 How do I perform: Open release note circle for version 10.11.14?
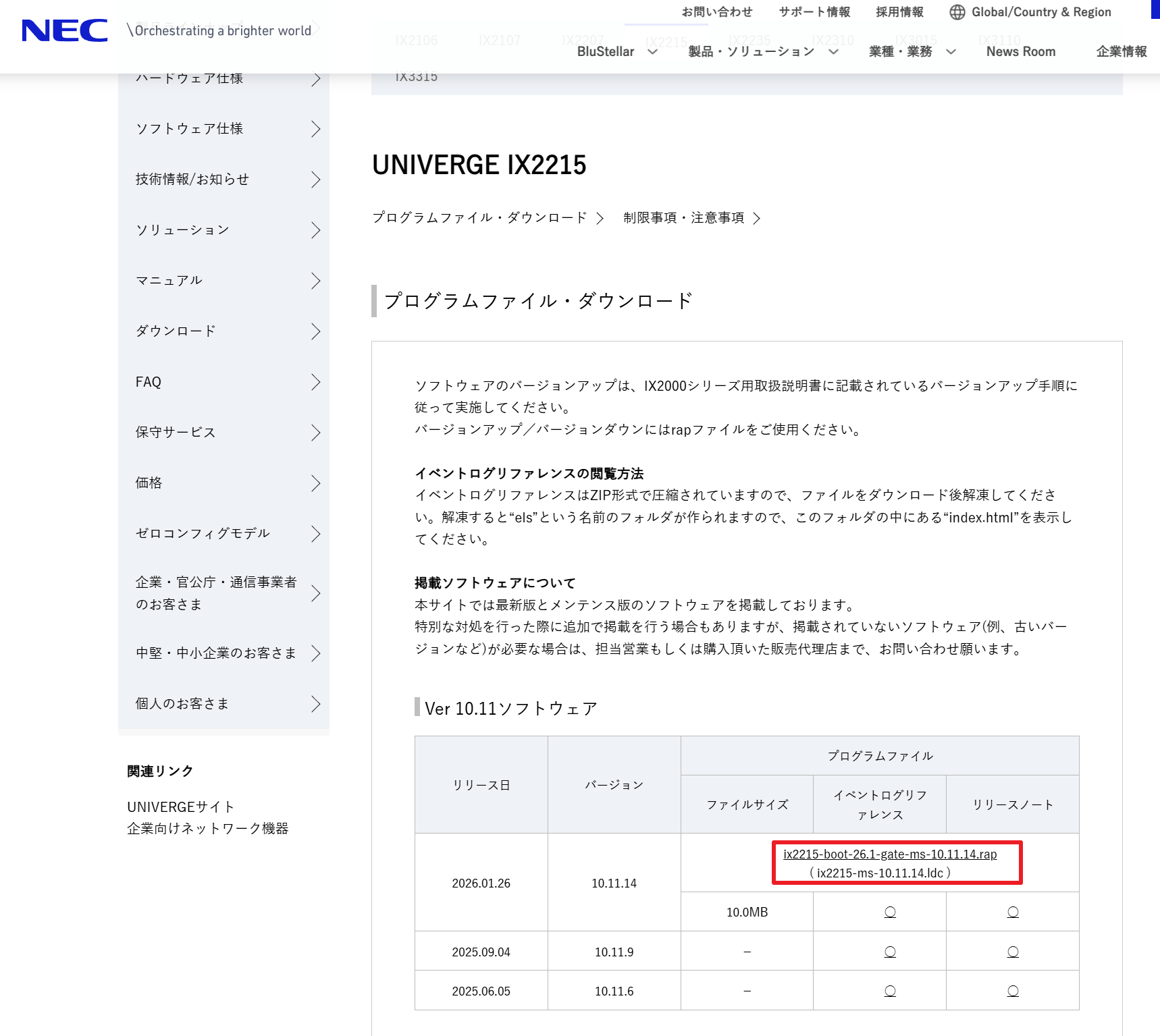coord(1013,912)
